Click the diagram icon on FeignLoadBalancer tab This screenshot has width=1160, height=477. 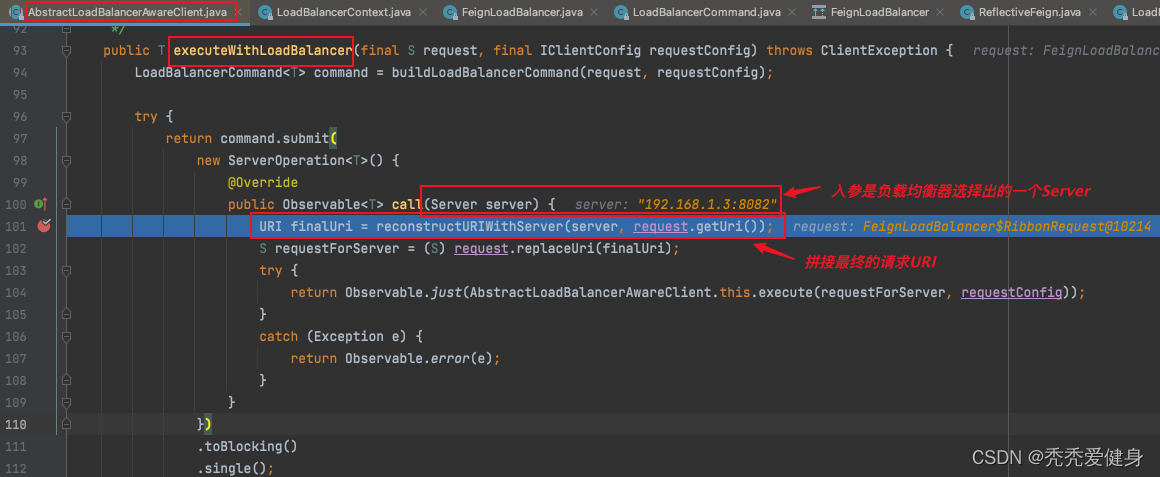pyautogui.click(x=818, y=12)
